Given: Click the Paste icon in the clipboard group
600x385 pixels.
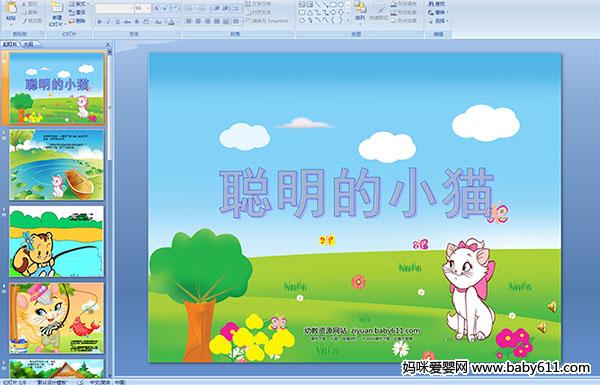Looking at the screenshot, I should [11, 11].
